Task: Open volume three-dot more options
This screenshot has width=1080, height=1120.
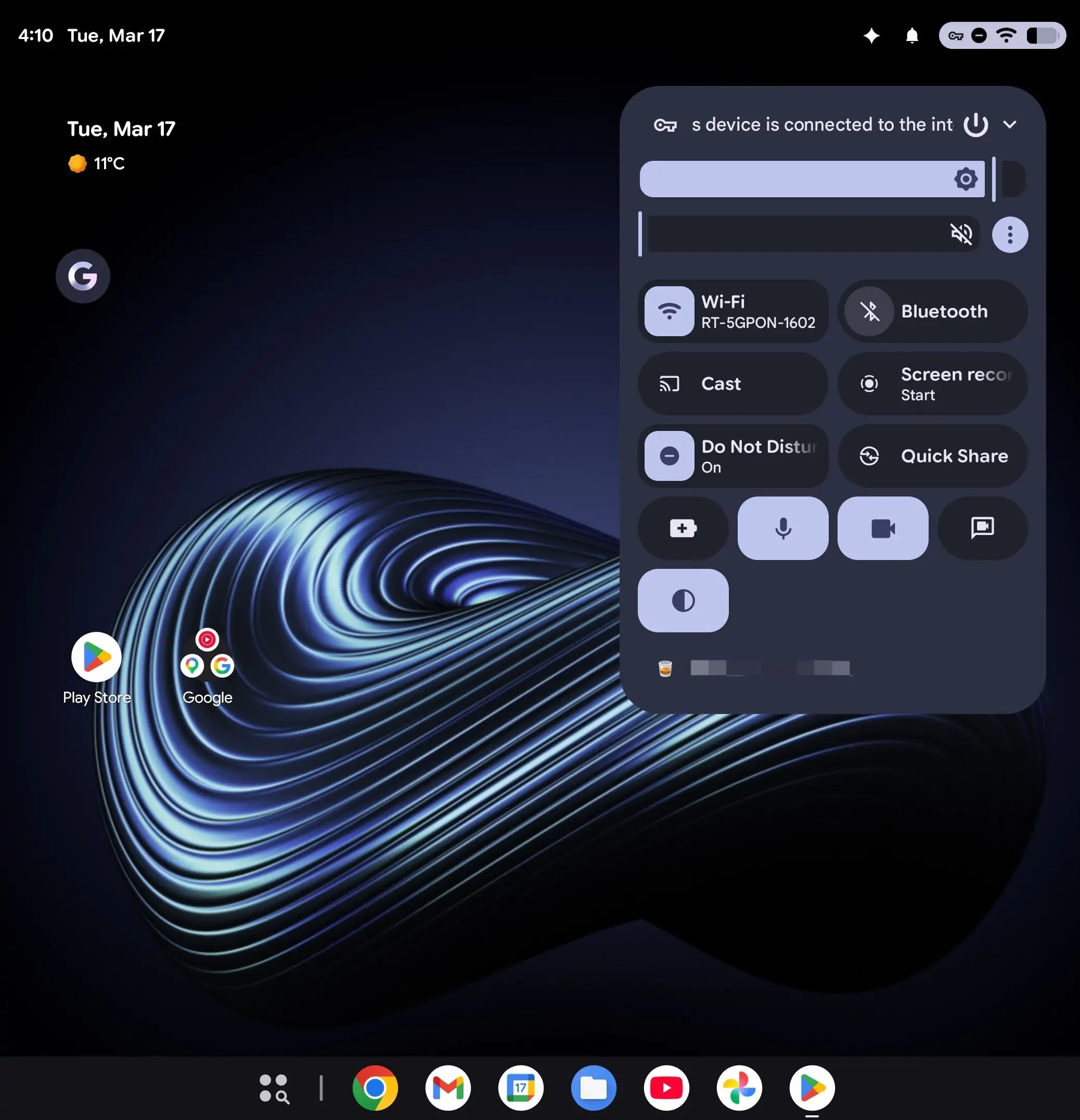Action: pyautogui.click(x=1009, y=234)
